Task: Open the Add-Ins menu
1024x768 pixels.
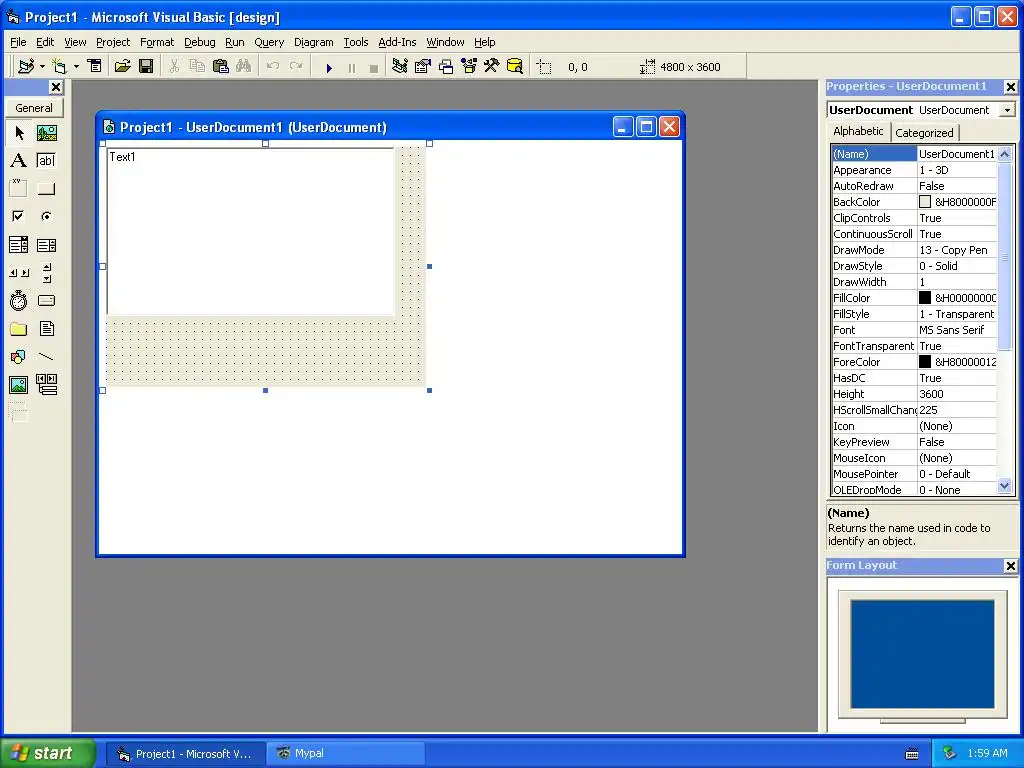Action: [397, 42]
